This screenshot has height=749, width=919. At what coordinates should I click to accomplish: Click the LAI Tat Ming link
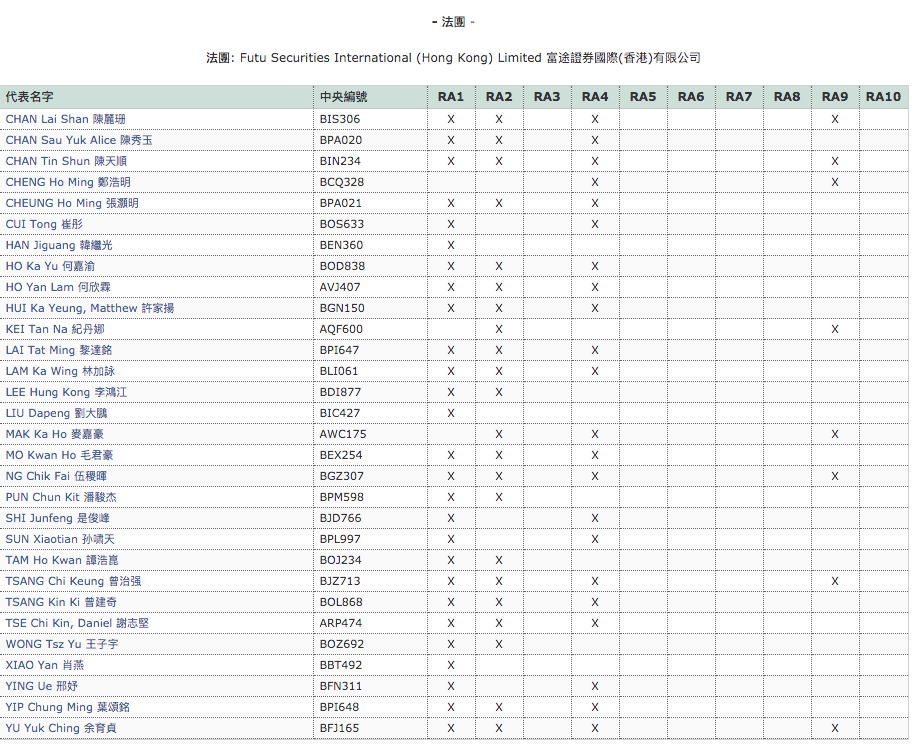point(59,350)
